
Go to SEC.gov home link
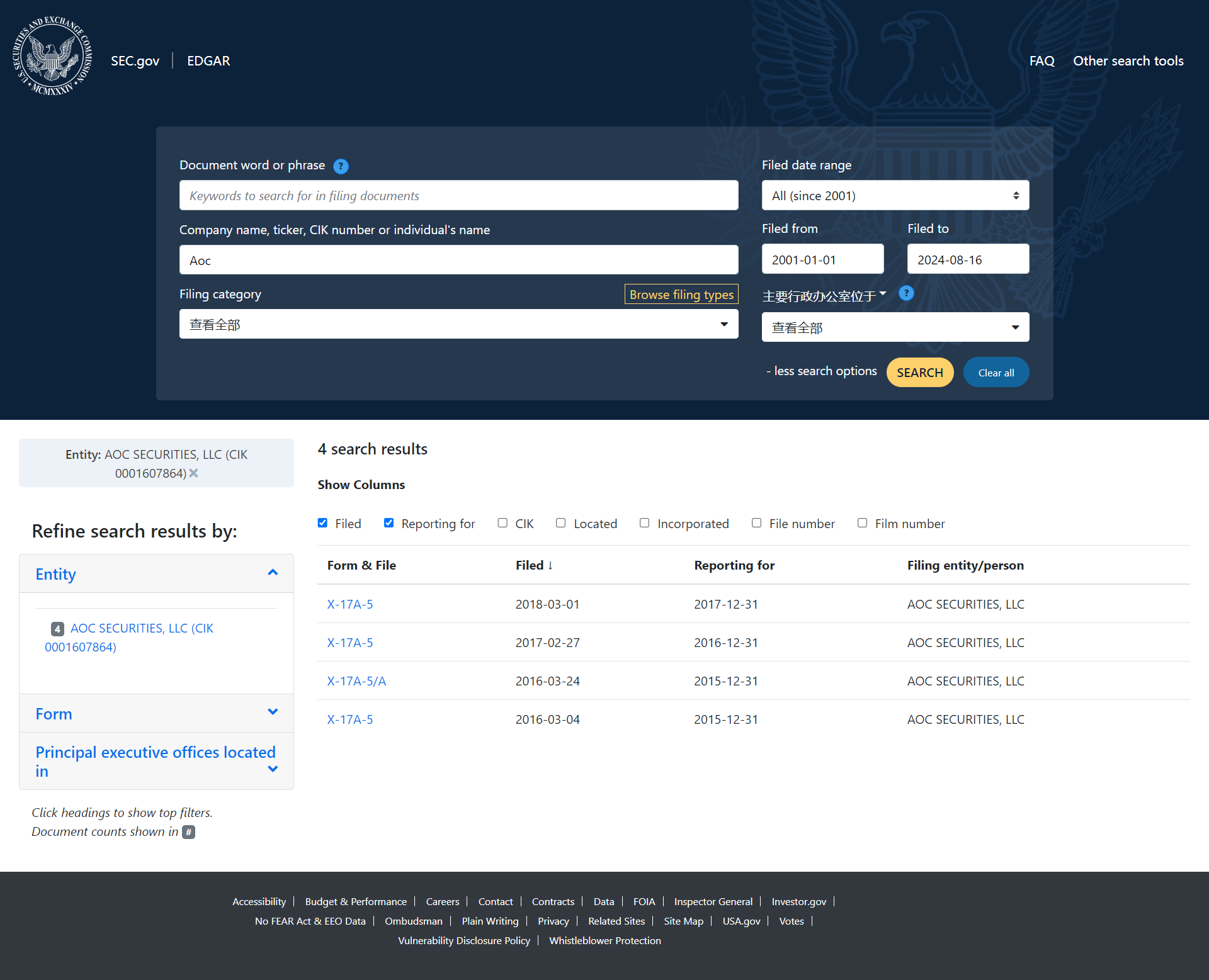(x=135, y=61)
